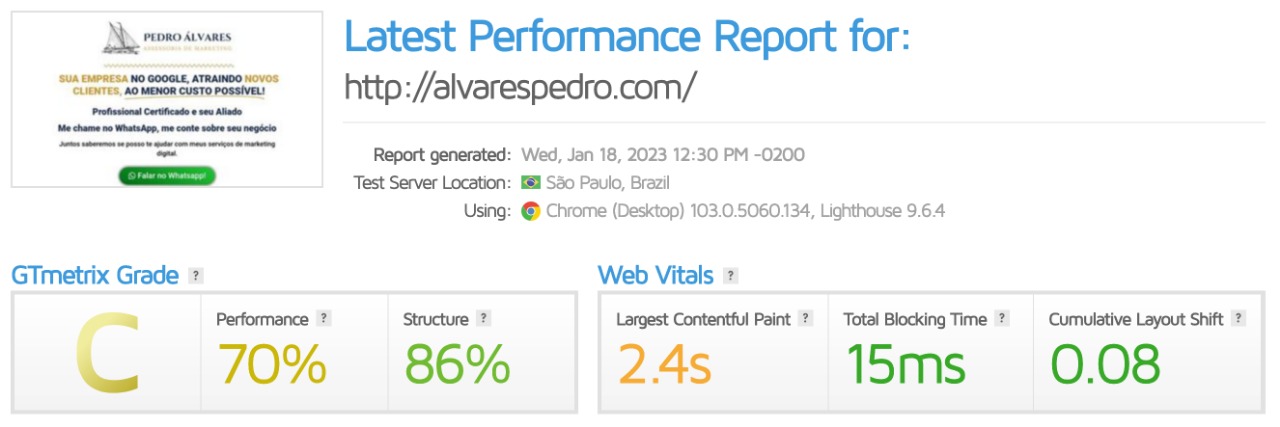Open the alvarespedro.com URL link
This screenshot has width=1280, height=427.
point(519,88)
